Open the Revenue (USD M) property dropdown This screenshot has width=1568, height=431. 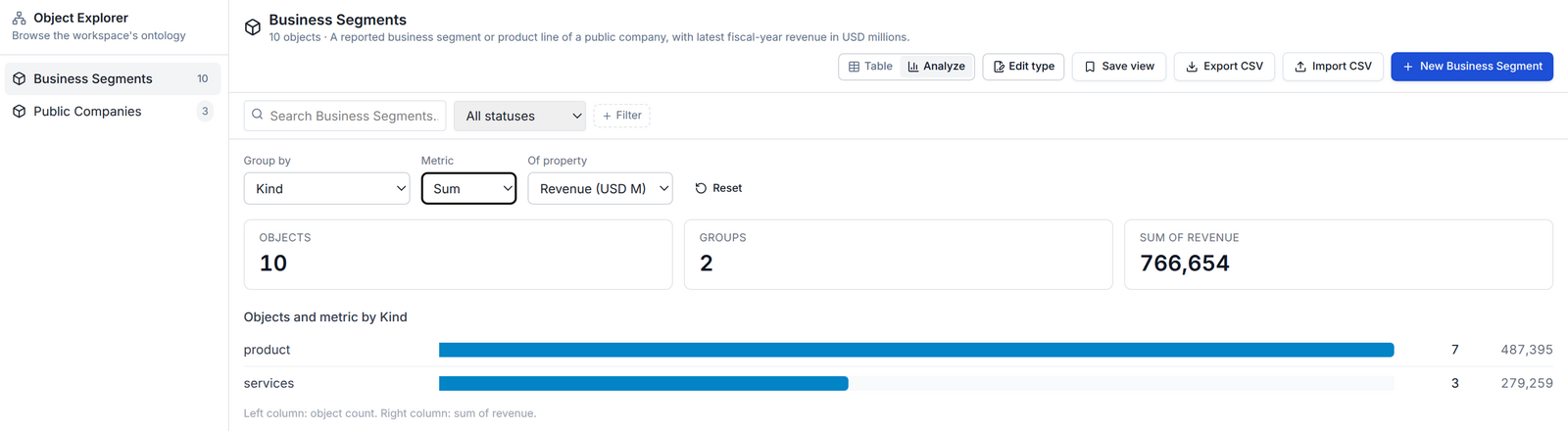click(600, 188)
